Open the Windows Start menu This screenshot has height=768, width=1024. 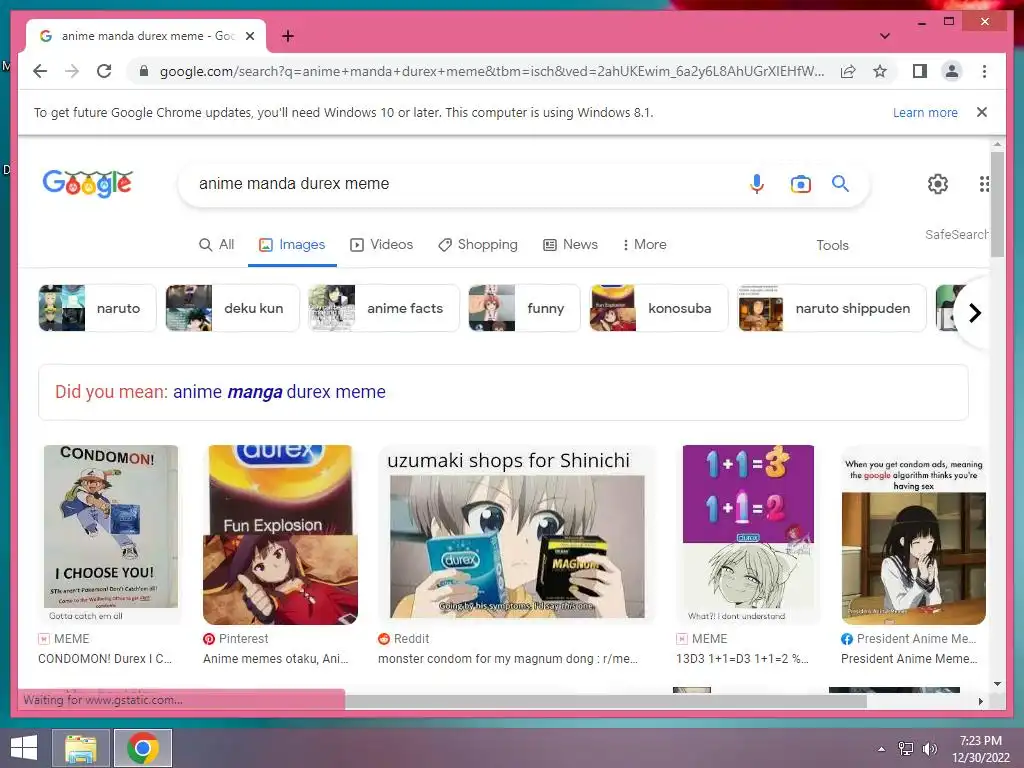pos(24,748)
